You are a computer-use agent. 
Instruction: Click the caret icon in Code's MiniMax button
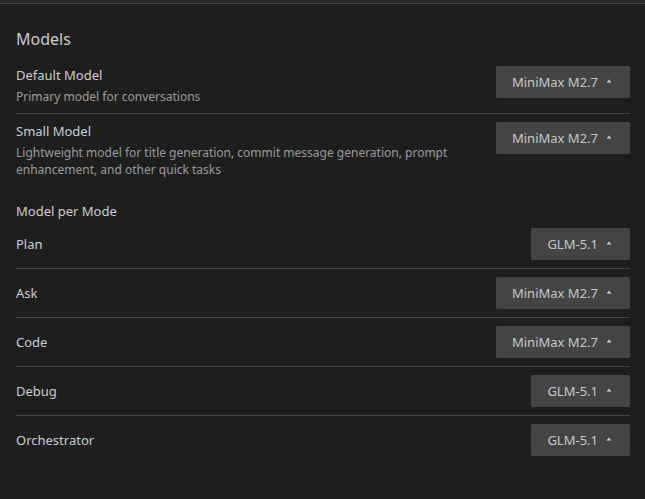click(609, 342)
